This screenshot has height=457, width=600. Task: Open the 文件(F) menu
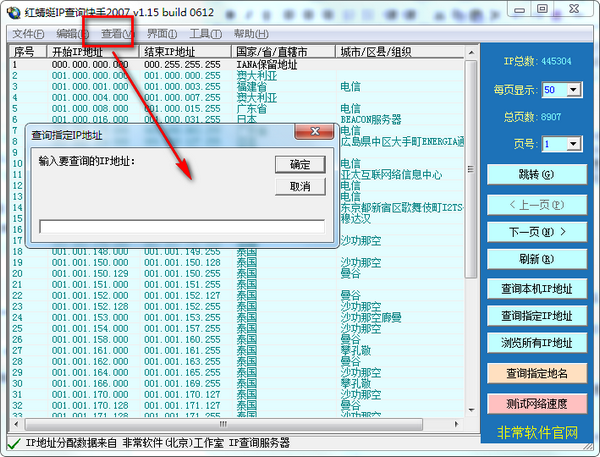28,33
